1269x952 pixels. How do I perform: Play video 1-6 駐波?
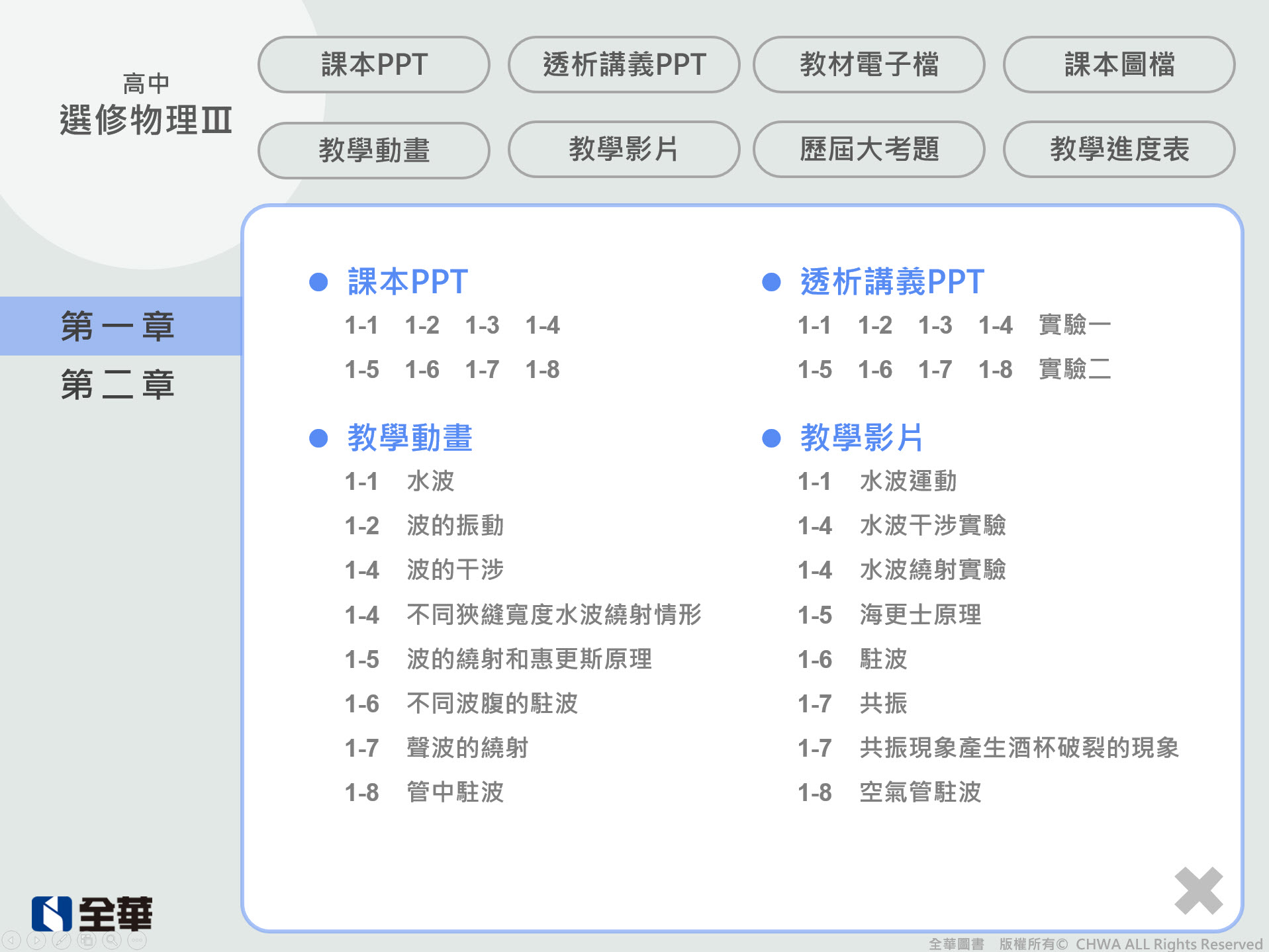[x=852, y=659]
